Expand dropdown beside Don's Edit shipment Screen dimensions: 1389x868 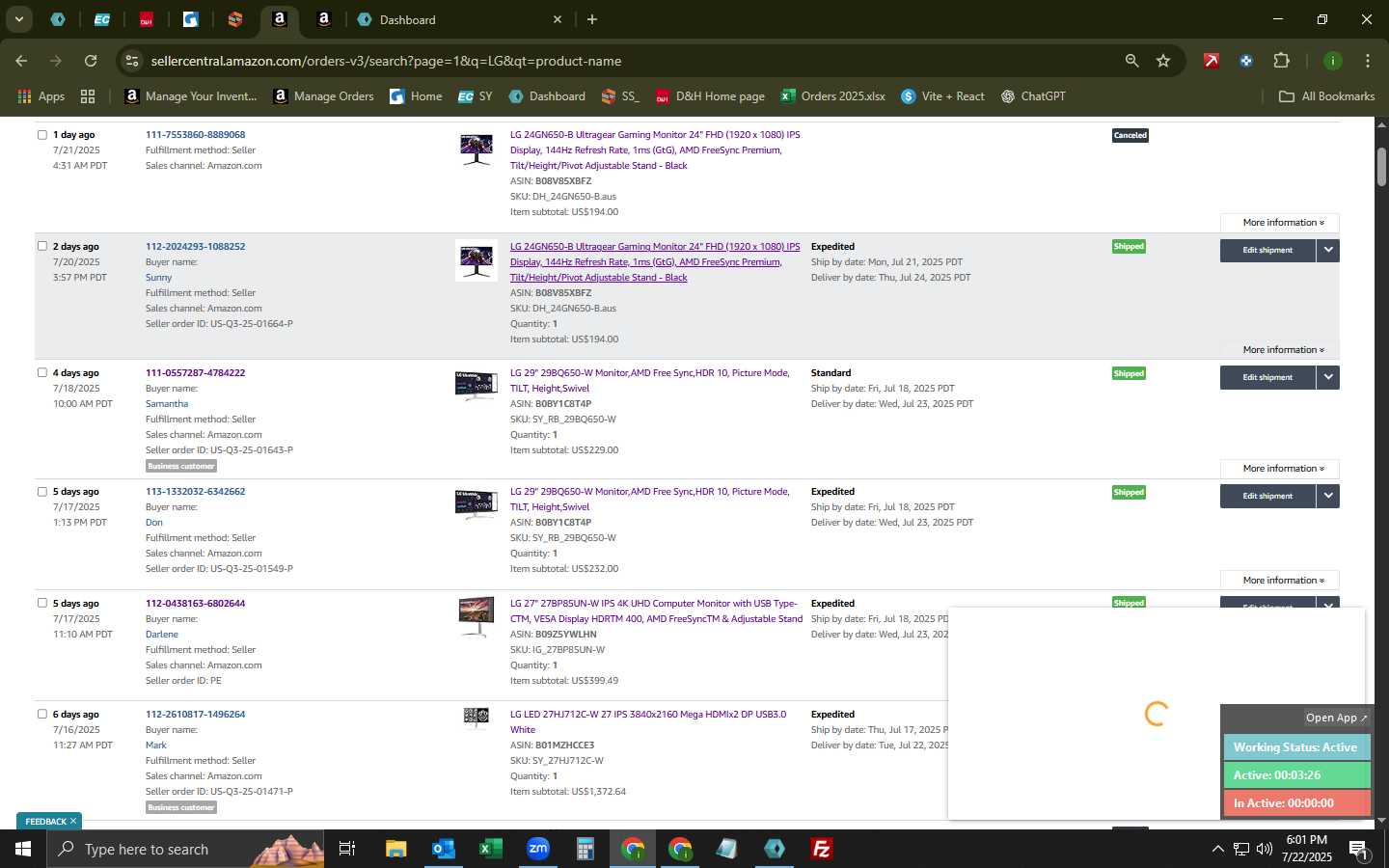click(x=1328, y=496)
